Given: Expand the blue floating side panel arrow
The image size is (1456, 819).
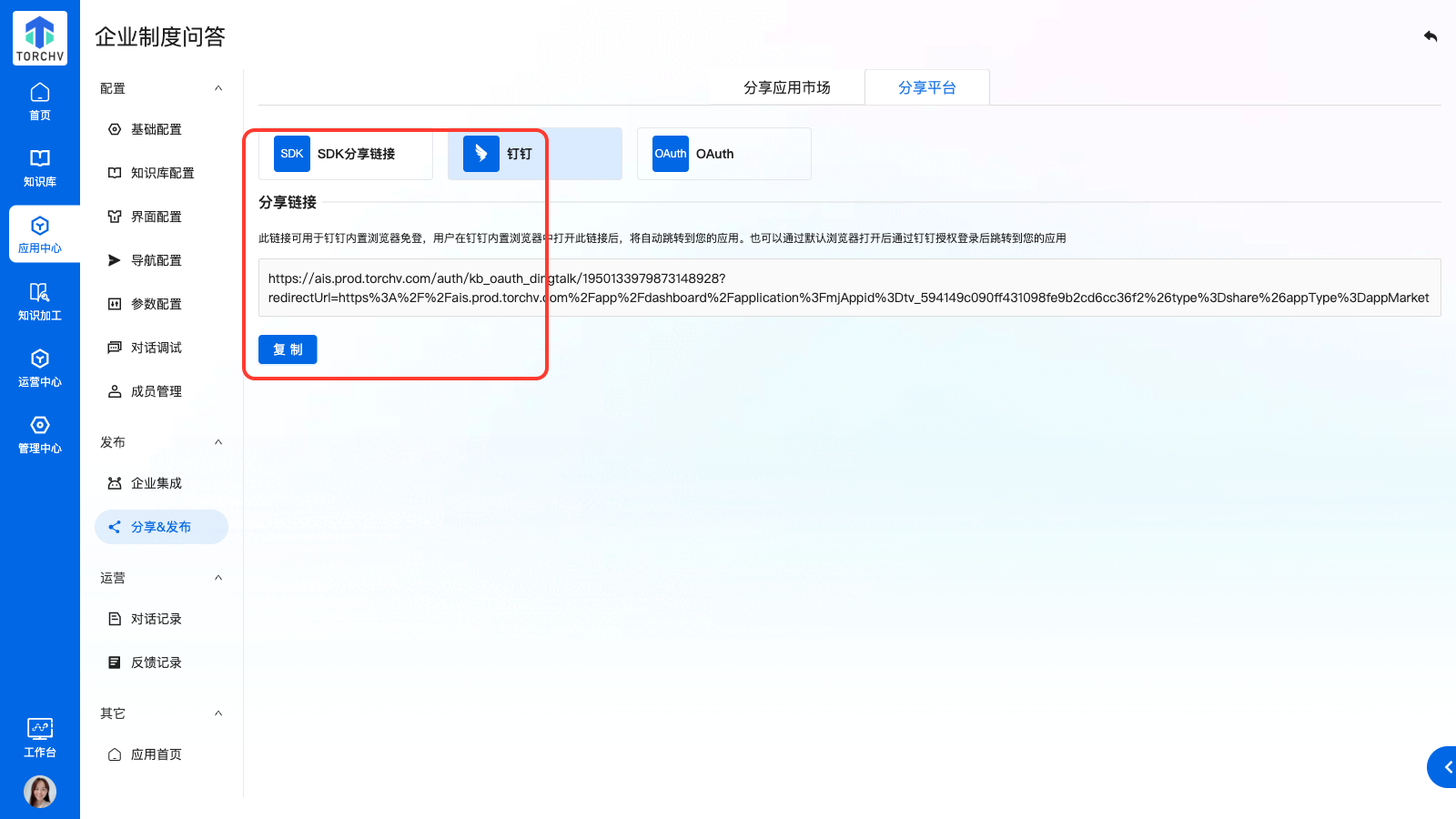Looking at the screenshot, I should [1445, 767].
